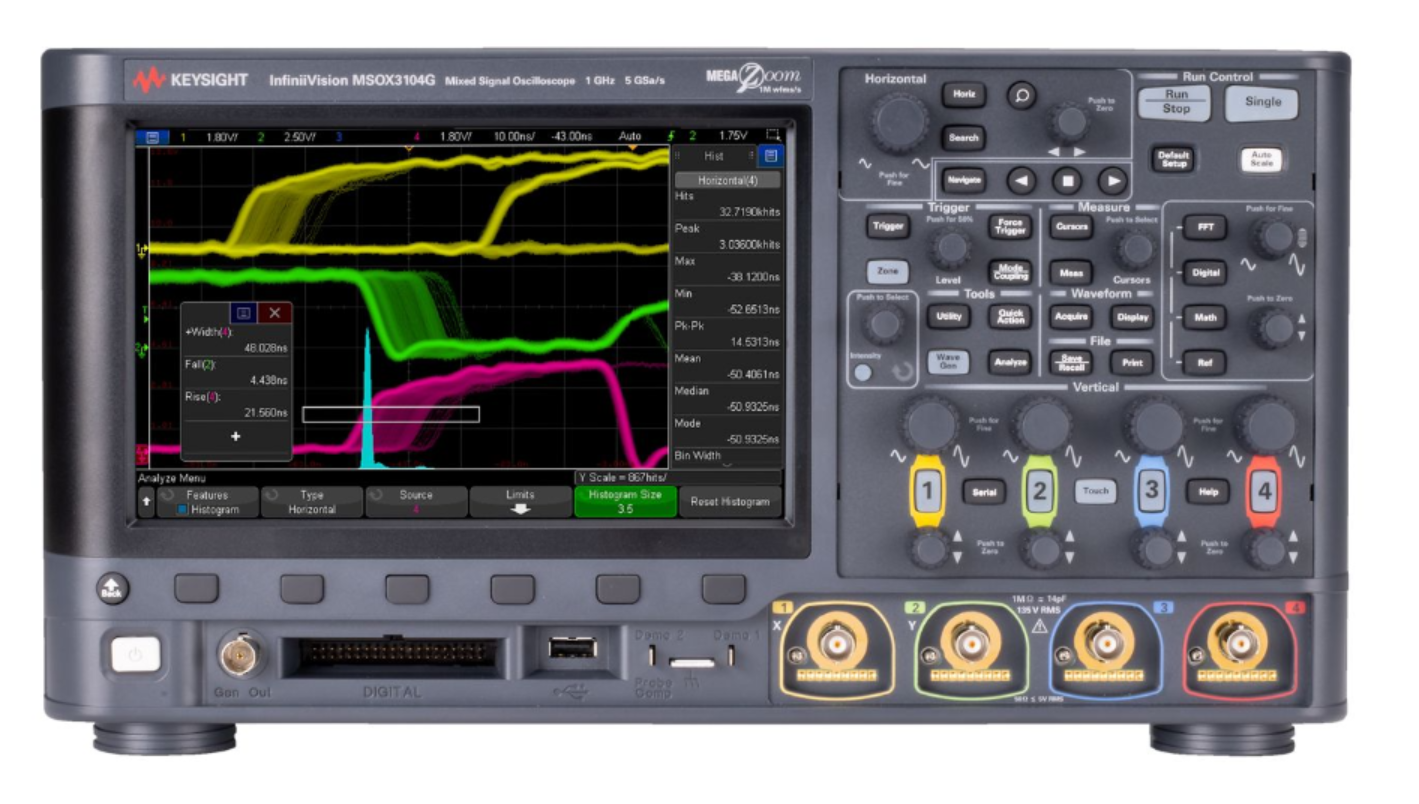The width and height of the screenshot is (1419, 804).
Task: Expand the Horizontal(4) histogram header
Action: click(x=726, y=180)
